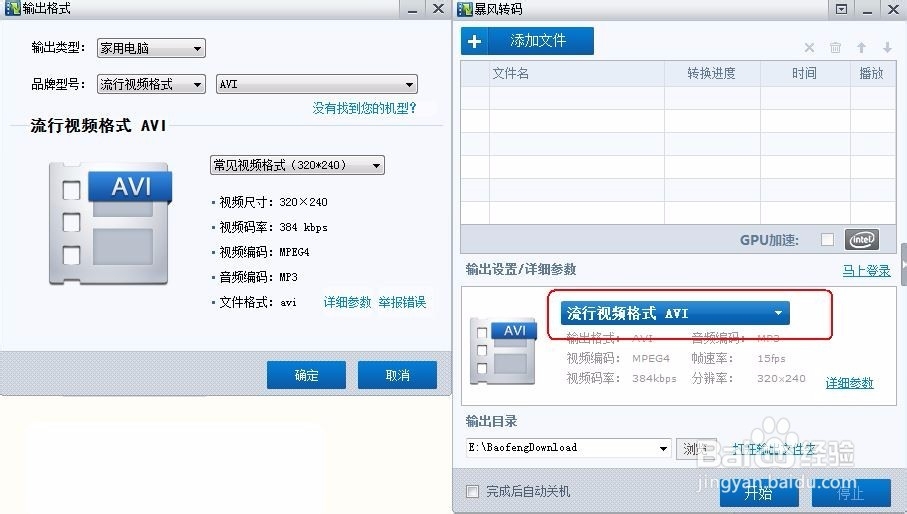This screenshot has height=514, width=907.
Task: Click the 确定 button
Action: (x=307, y=375)
